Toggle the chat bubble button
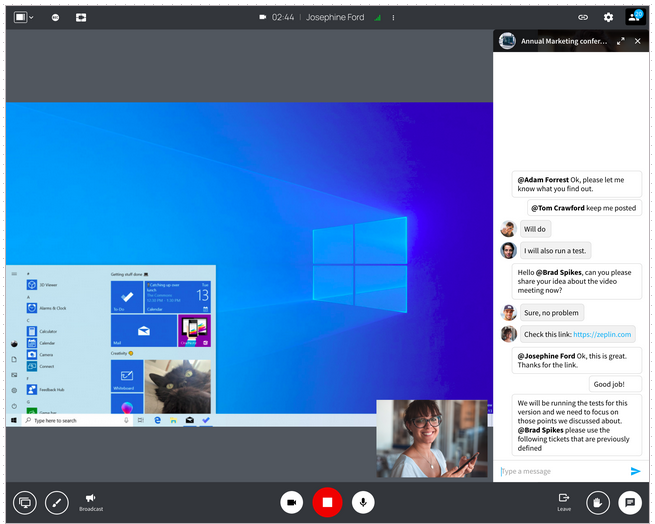This screenshot has width=655, height=524. click(x=630, y=502)
